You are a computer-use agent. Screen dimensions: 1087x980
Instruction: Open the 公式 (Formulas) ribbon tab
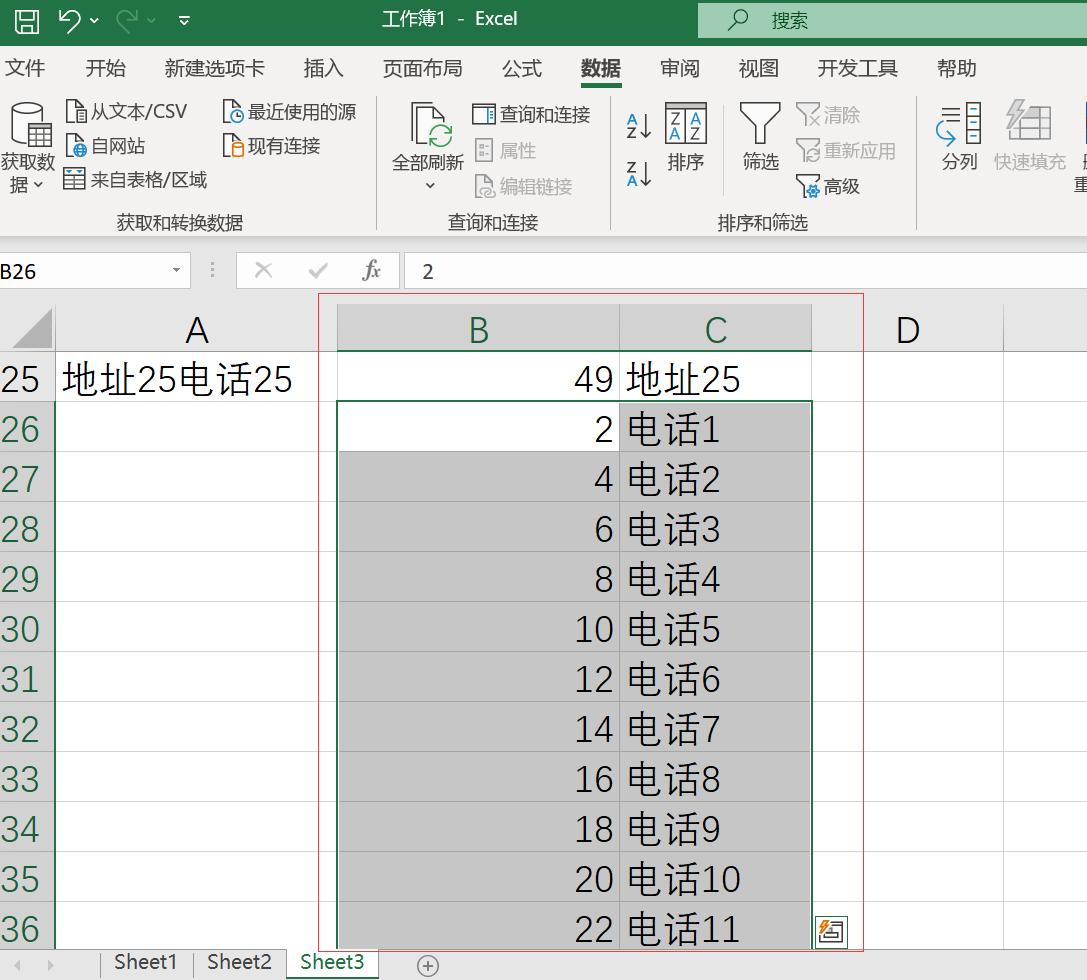click(521, 69)
